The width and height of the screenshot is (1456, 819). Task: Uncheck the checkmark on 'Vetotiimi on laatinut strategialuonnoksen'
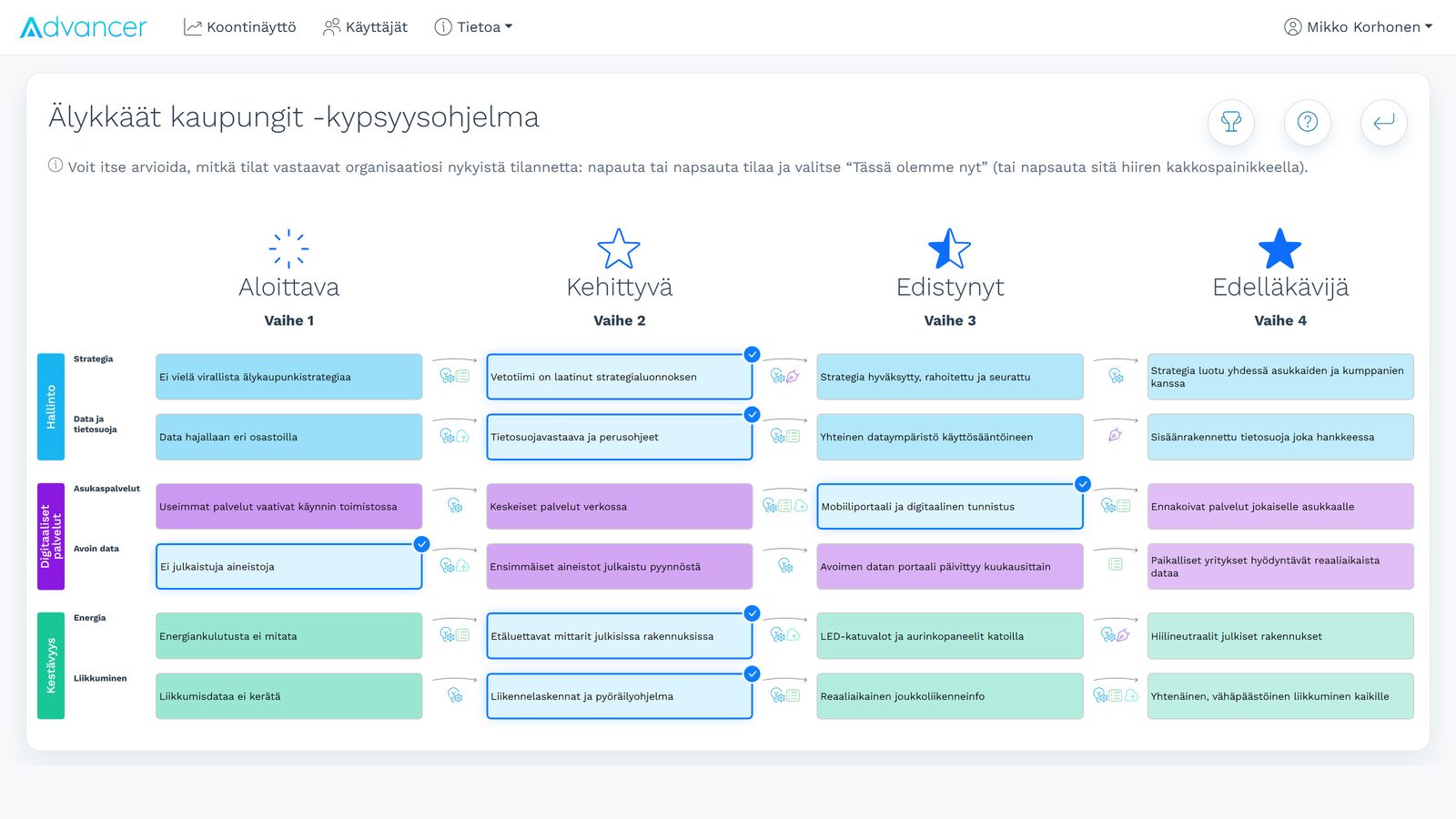click(x=752, y=355)
